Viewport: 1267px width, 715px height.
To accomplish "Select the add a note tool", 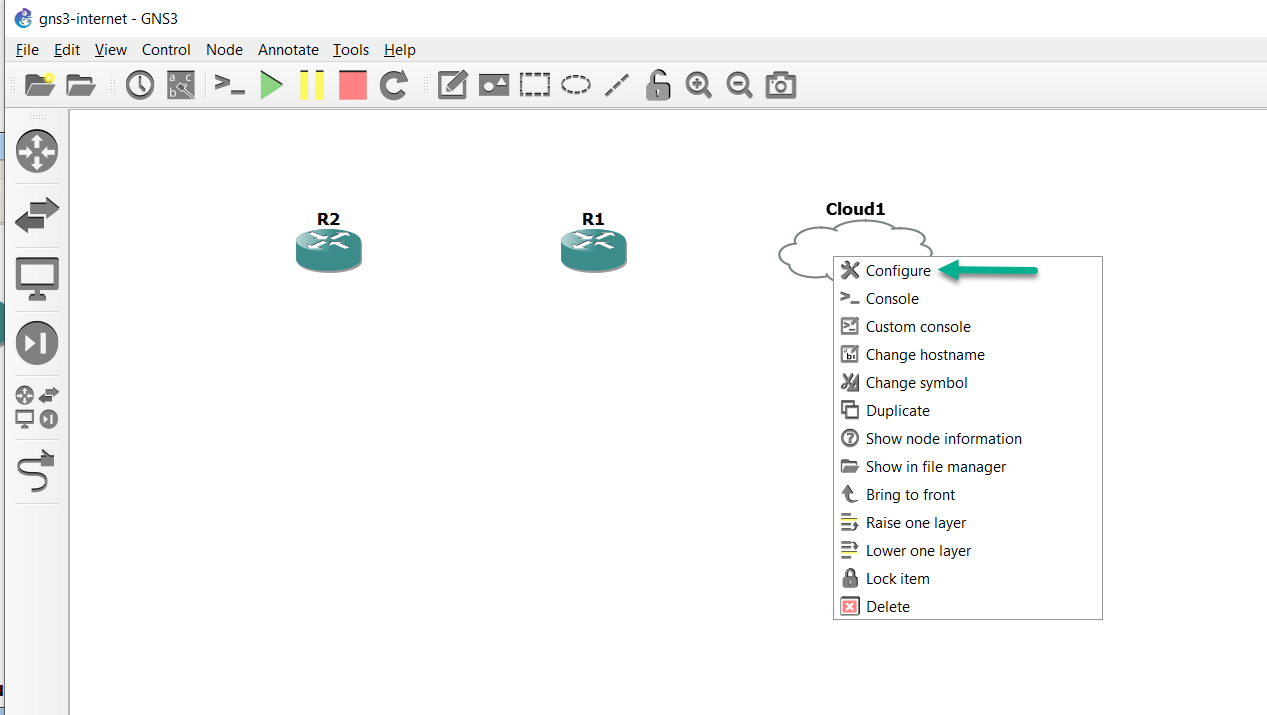I will 452,85.
